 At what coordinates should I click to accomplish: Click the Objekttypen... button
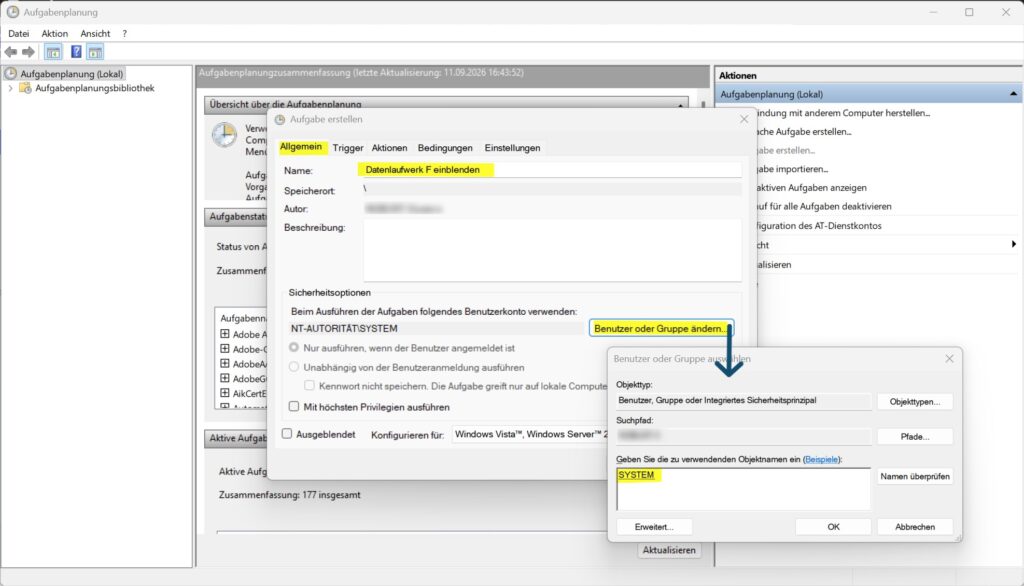coord(914,402)
